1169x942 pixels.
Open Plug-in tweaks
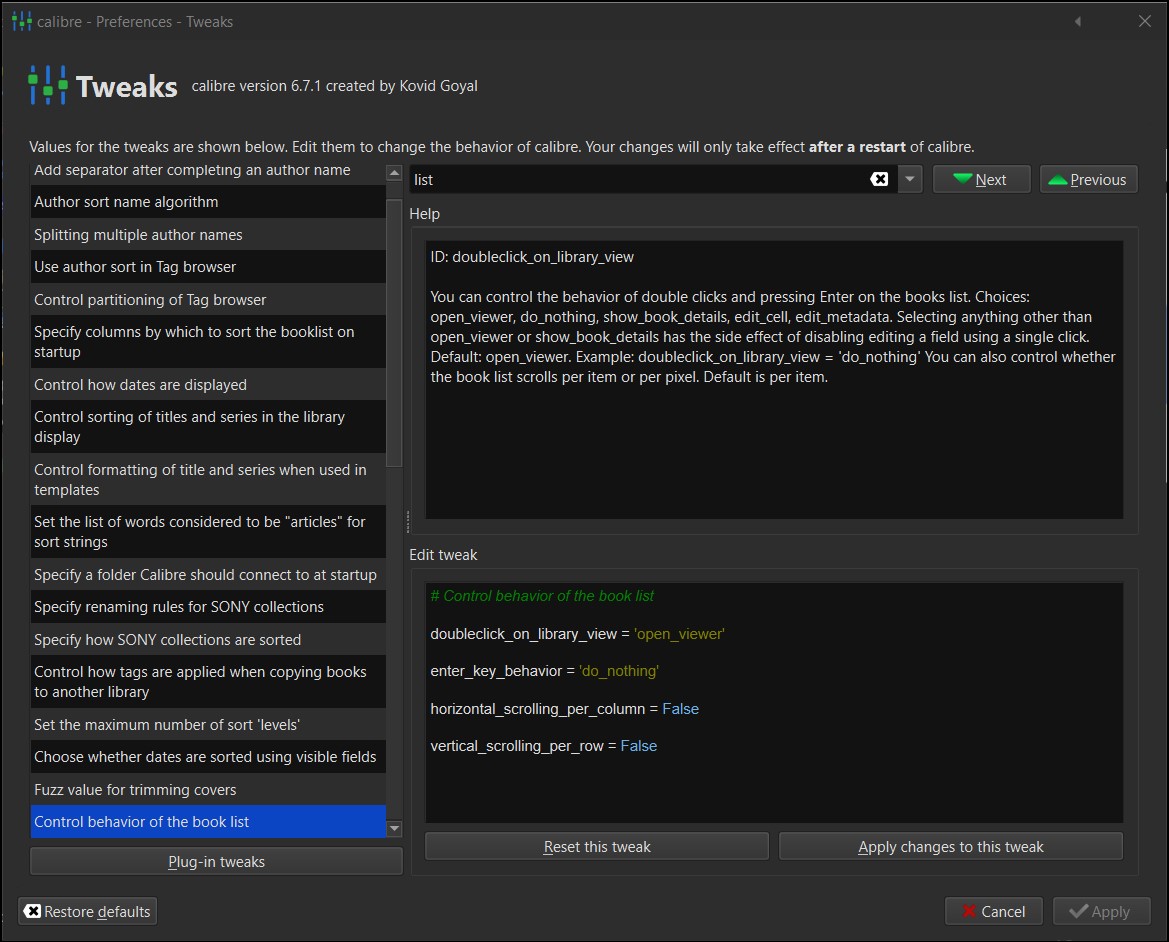(x=216, y=862)
